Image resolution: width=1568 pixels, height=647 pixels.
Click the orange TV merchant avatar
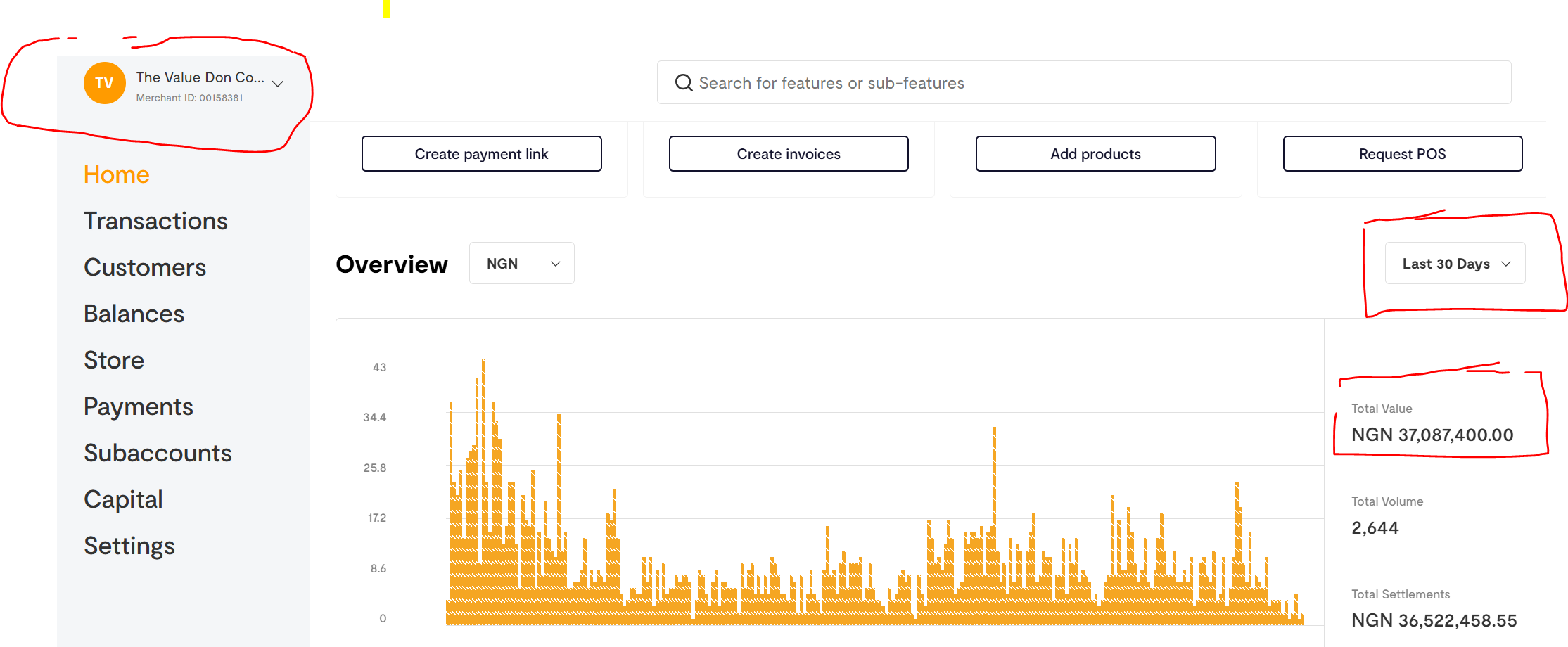[x=104, y=83]
